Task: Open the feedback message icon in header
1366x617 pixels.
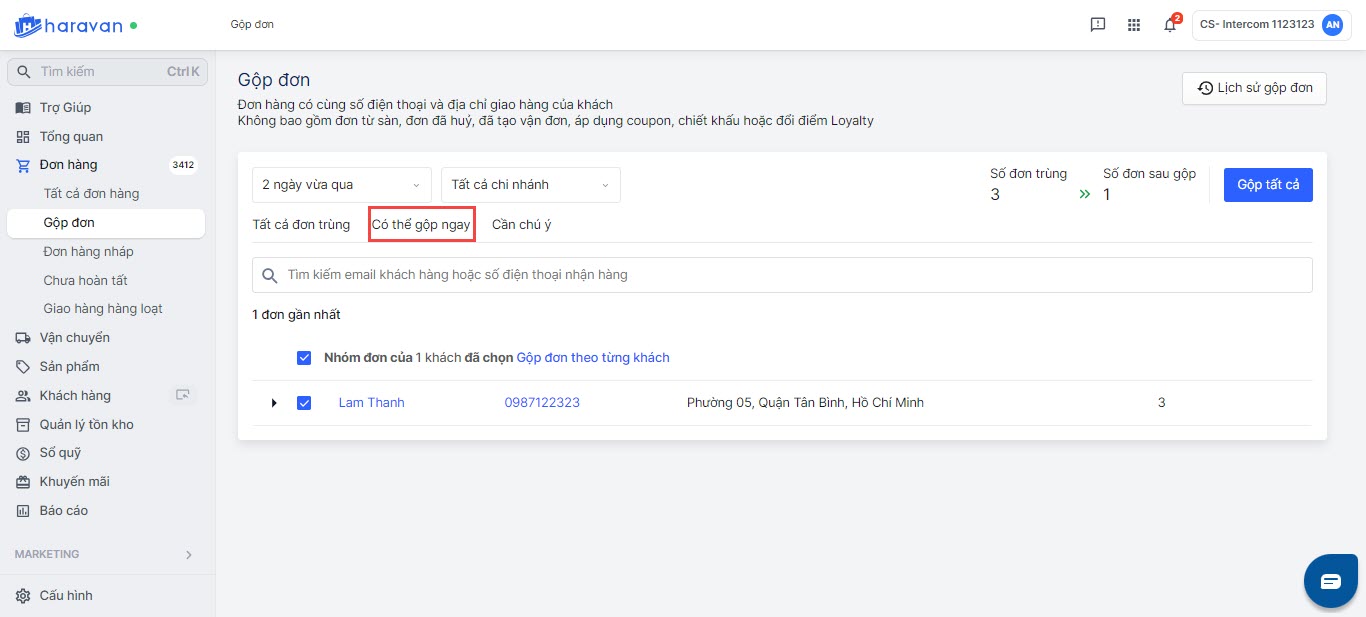Action: click(x=1098, y=25)
